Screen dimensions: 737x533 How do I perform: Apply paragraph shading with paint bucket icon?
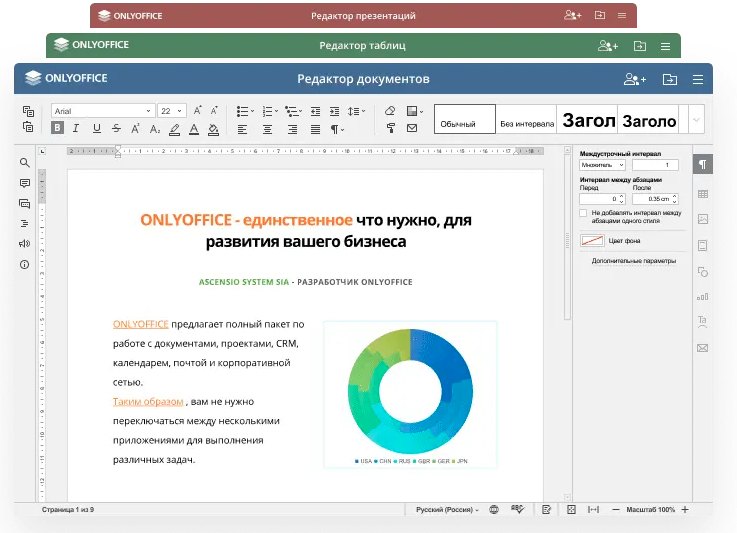213,129
